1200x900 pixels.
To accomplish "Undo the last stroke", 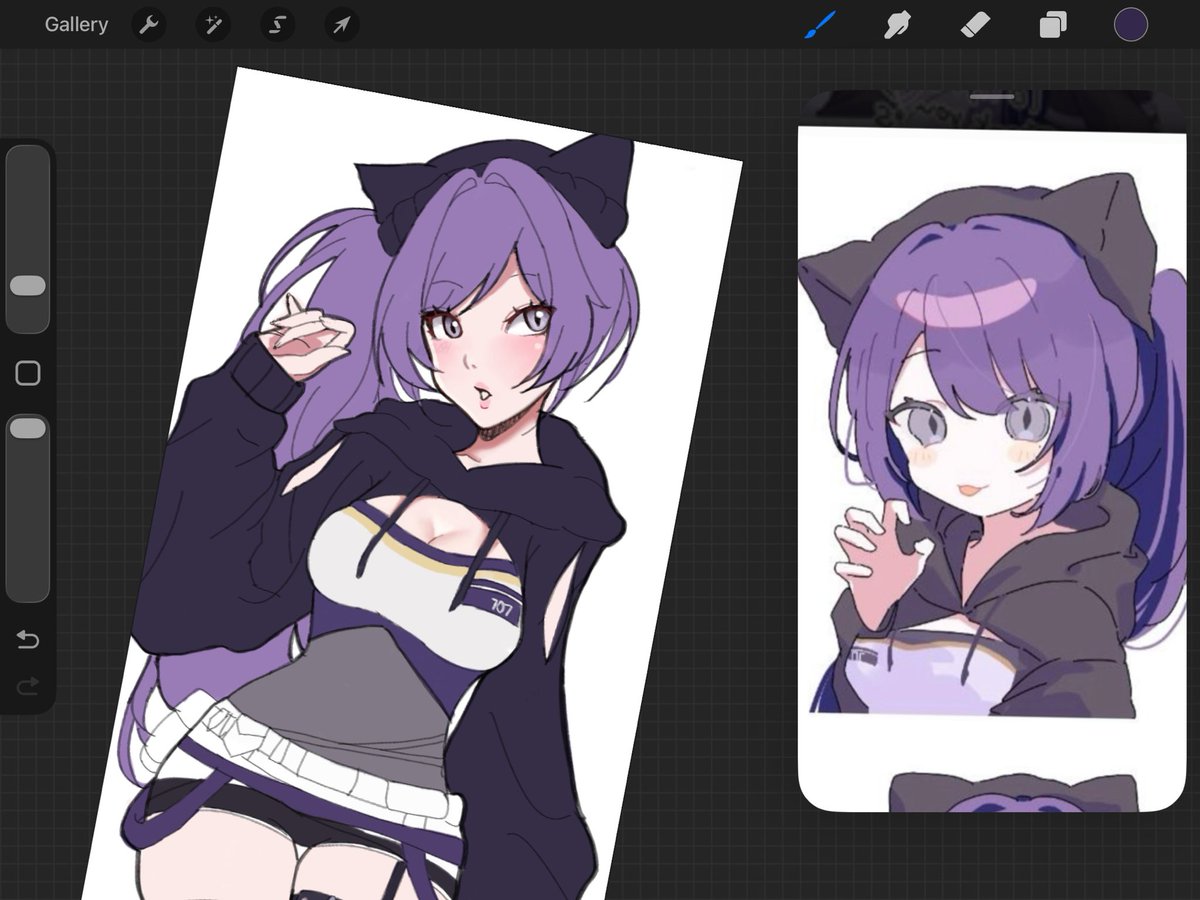I will [28, 640].
